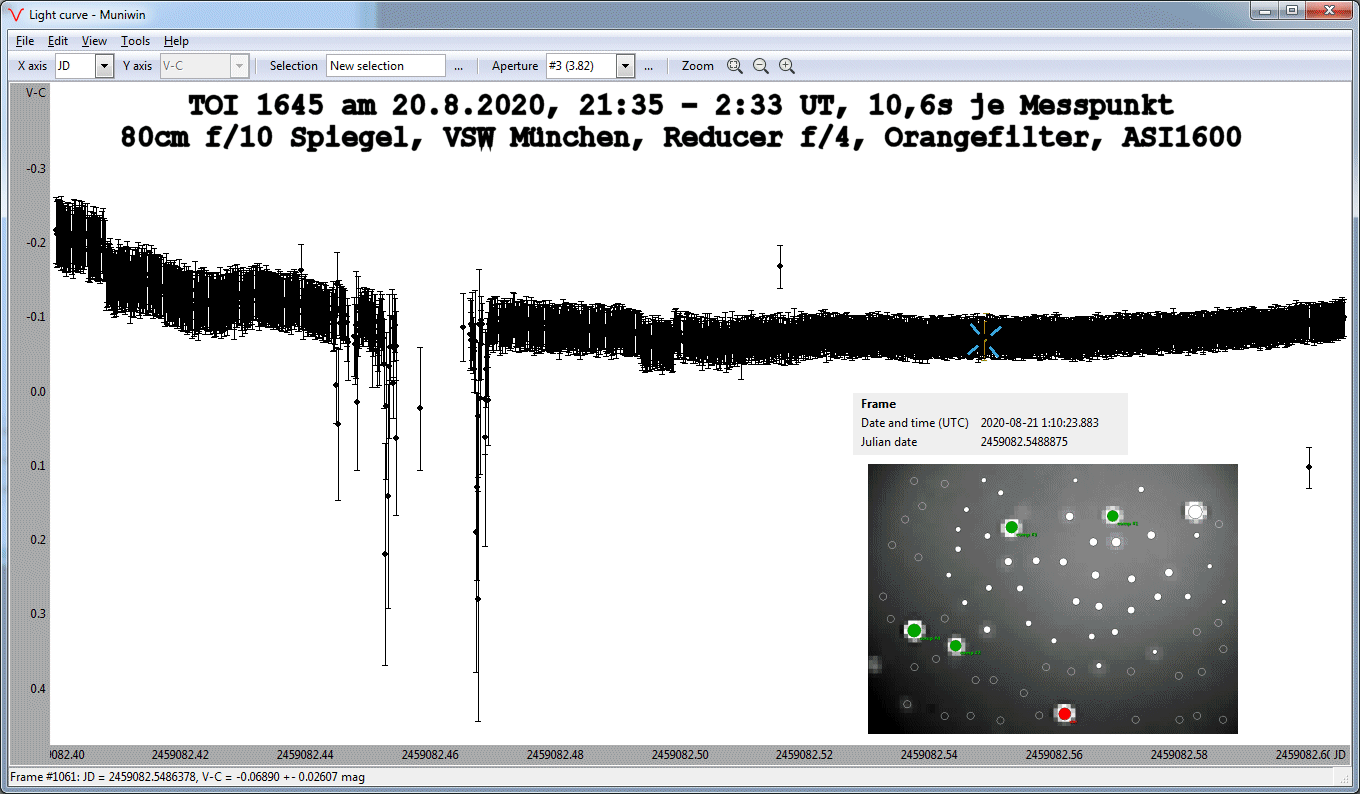Maximize the Light curve window
Screen dimensions: 1360x794
tap(1291, 10)
